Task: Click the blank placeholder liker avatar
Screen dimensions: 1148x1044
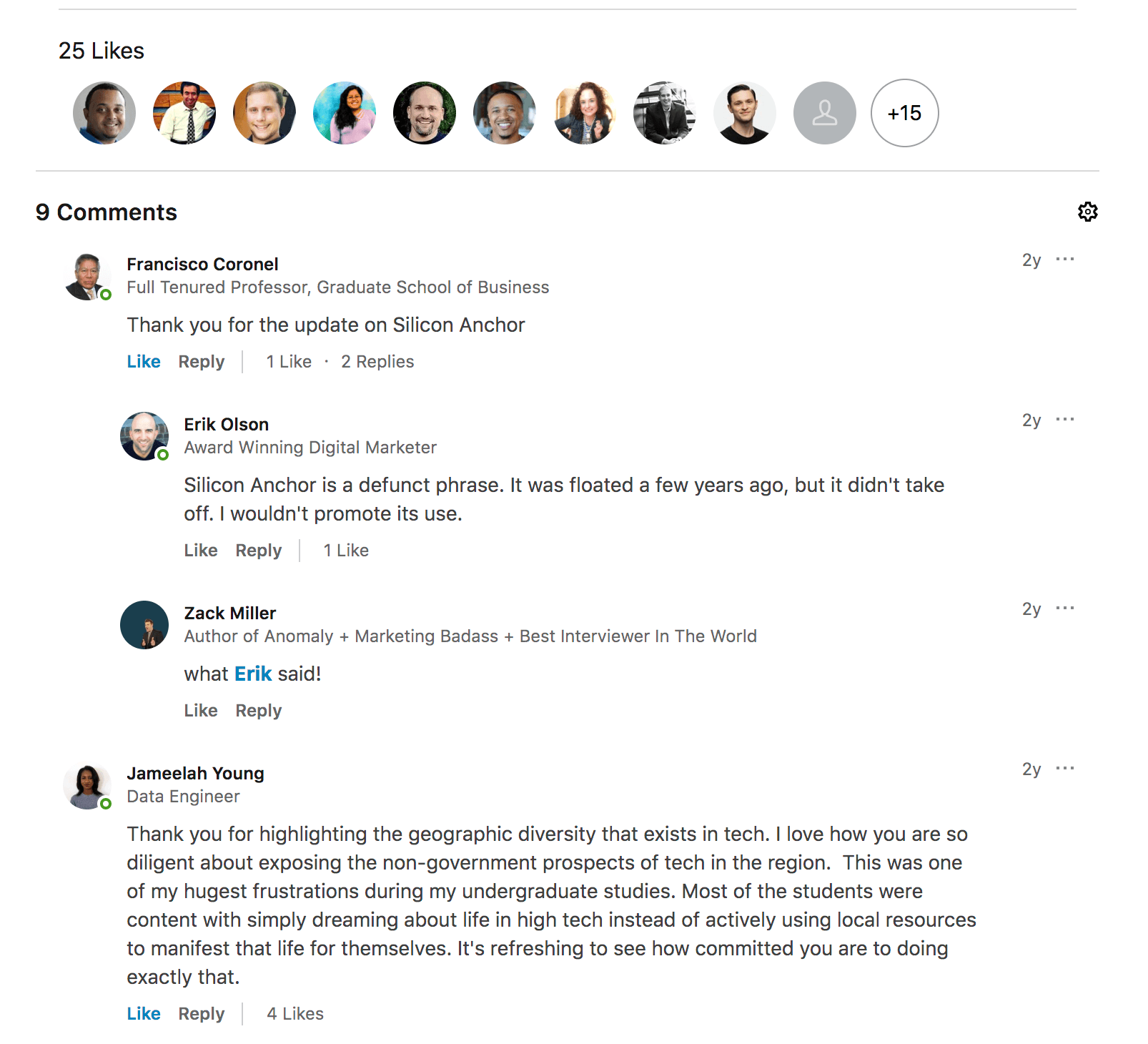Action: [824, 113]
